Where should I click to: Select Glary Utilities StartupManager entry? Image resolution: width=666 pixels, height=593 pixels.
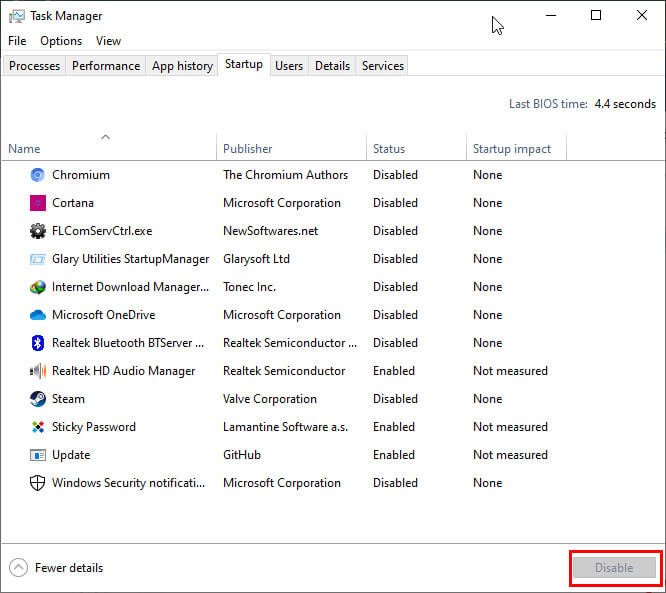tap(130, 259)
